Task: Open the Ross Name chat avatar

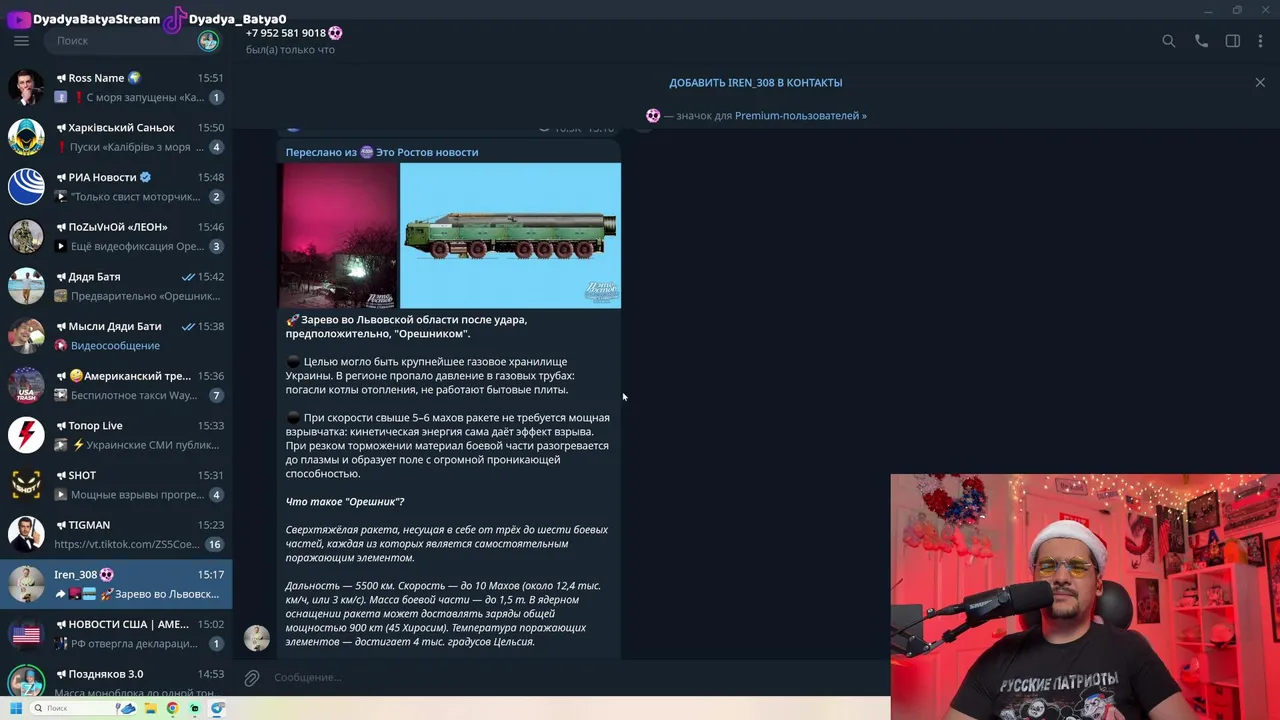Action: coord(27,87)
